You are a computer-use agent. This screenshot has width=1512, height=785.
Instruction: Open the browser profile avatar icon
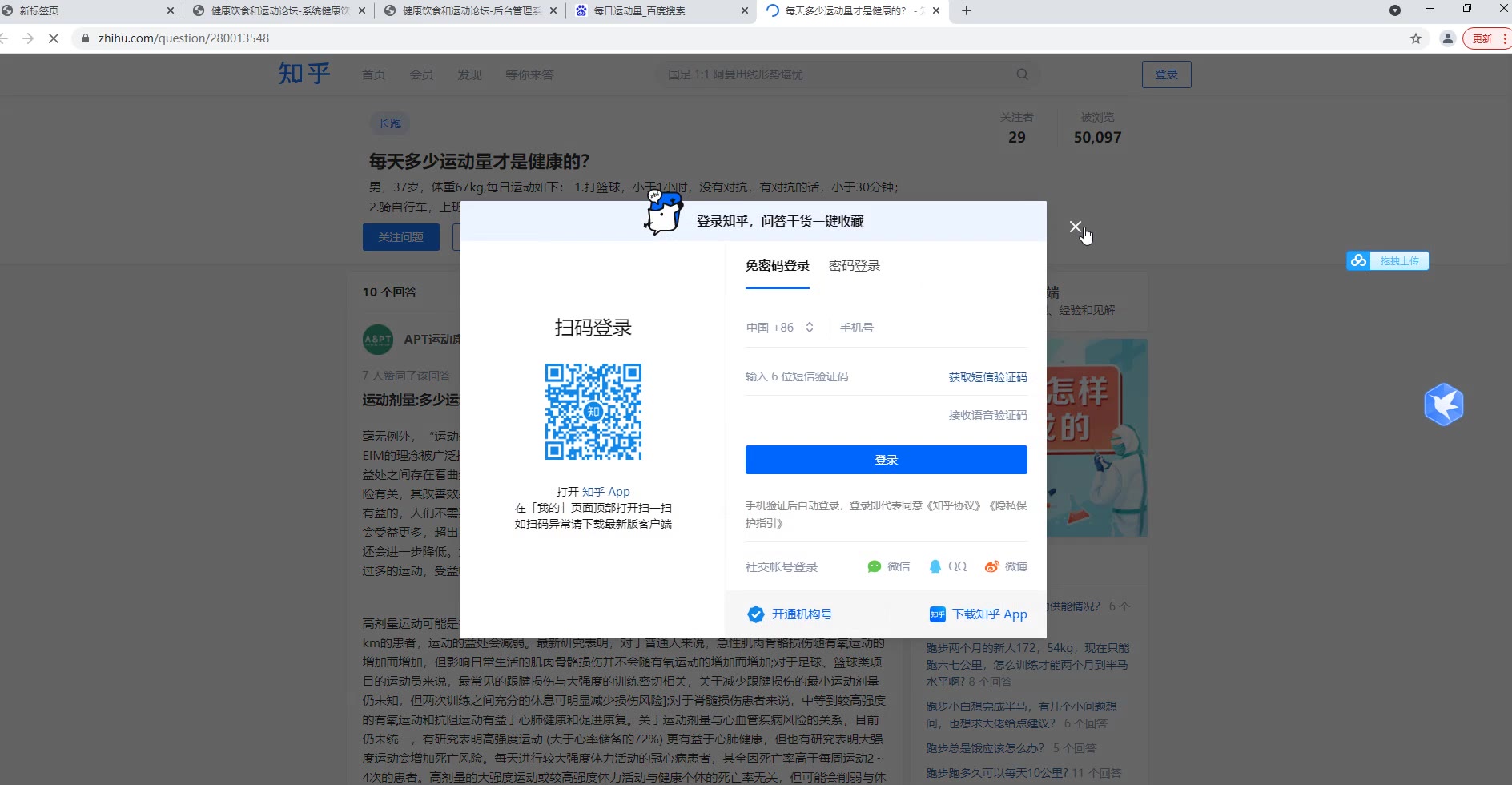point(1448,38)
